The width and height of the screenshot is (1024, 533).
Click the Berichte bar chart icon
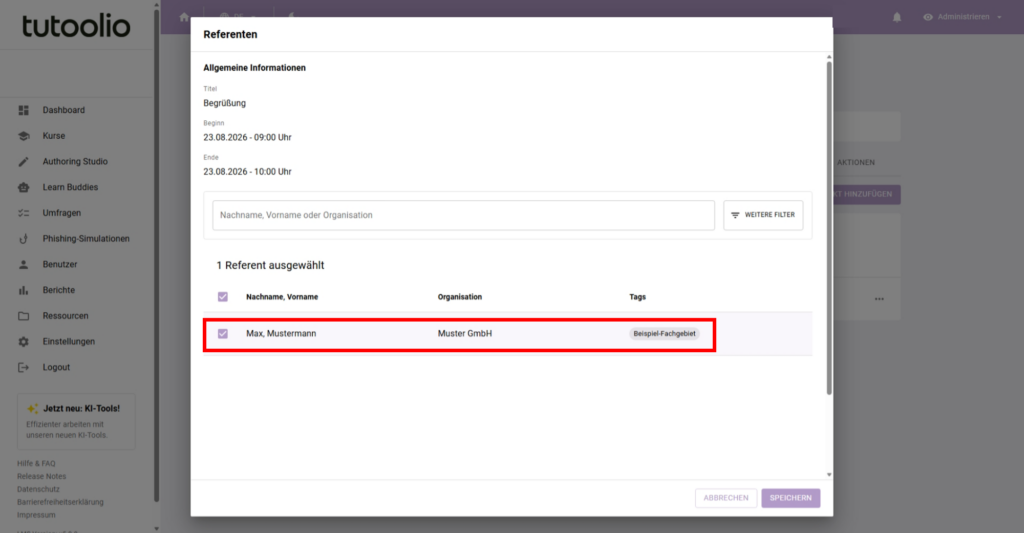point(24,290)
